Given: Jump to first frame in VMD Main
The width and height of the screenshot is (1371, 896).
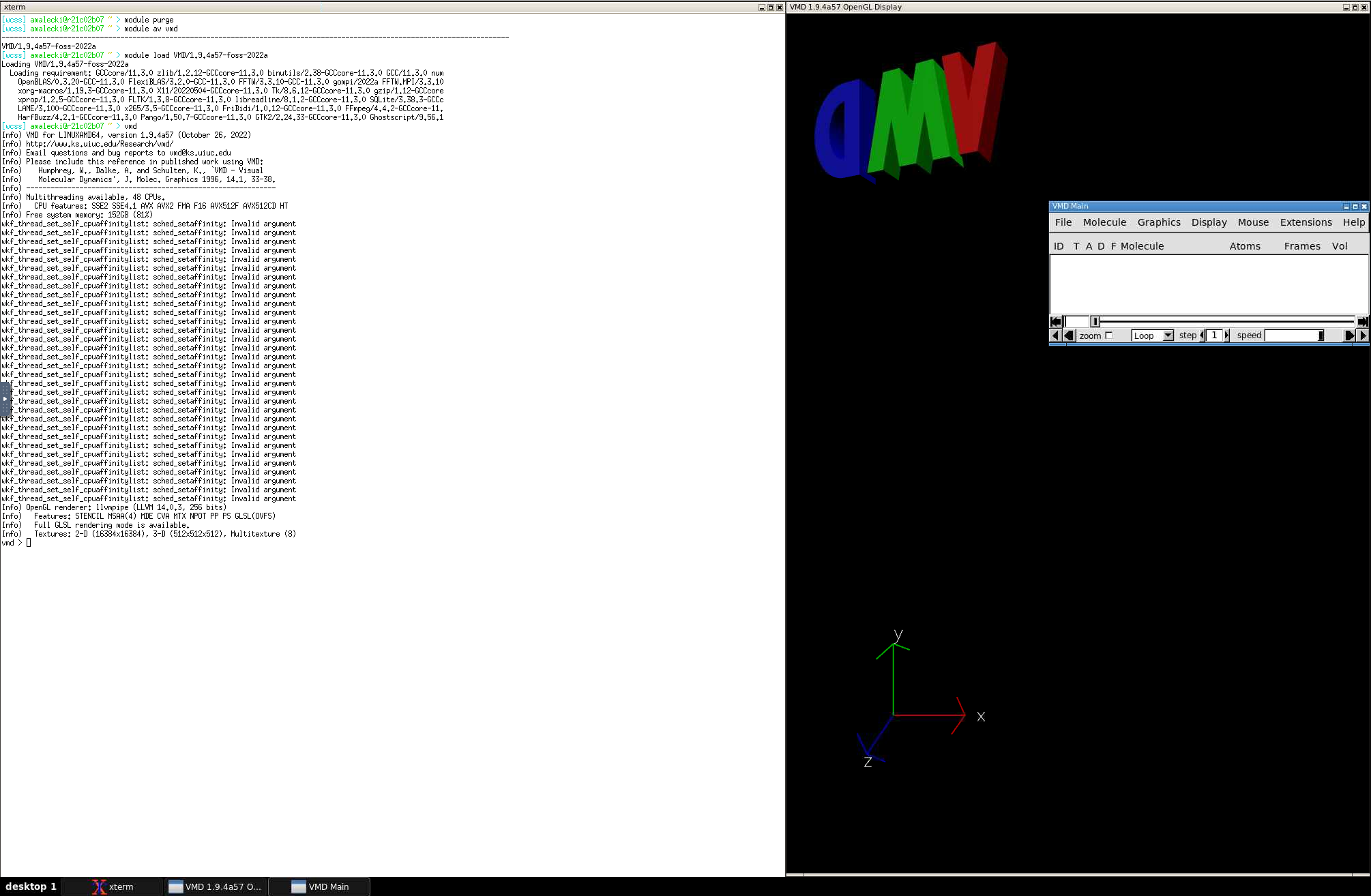Looking at the screenshot, I should [1056, 321].
